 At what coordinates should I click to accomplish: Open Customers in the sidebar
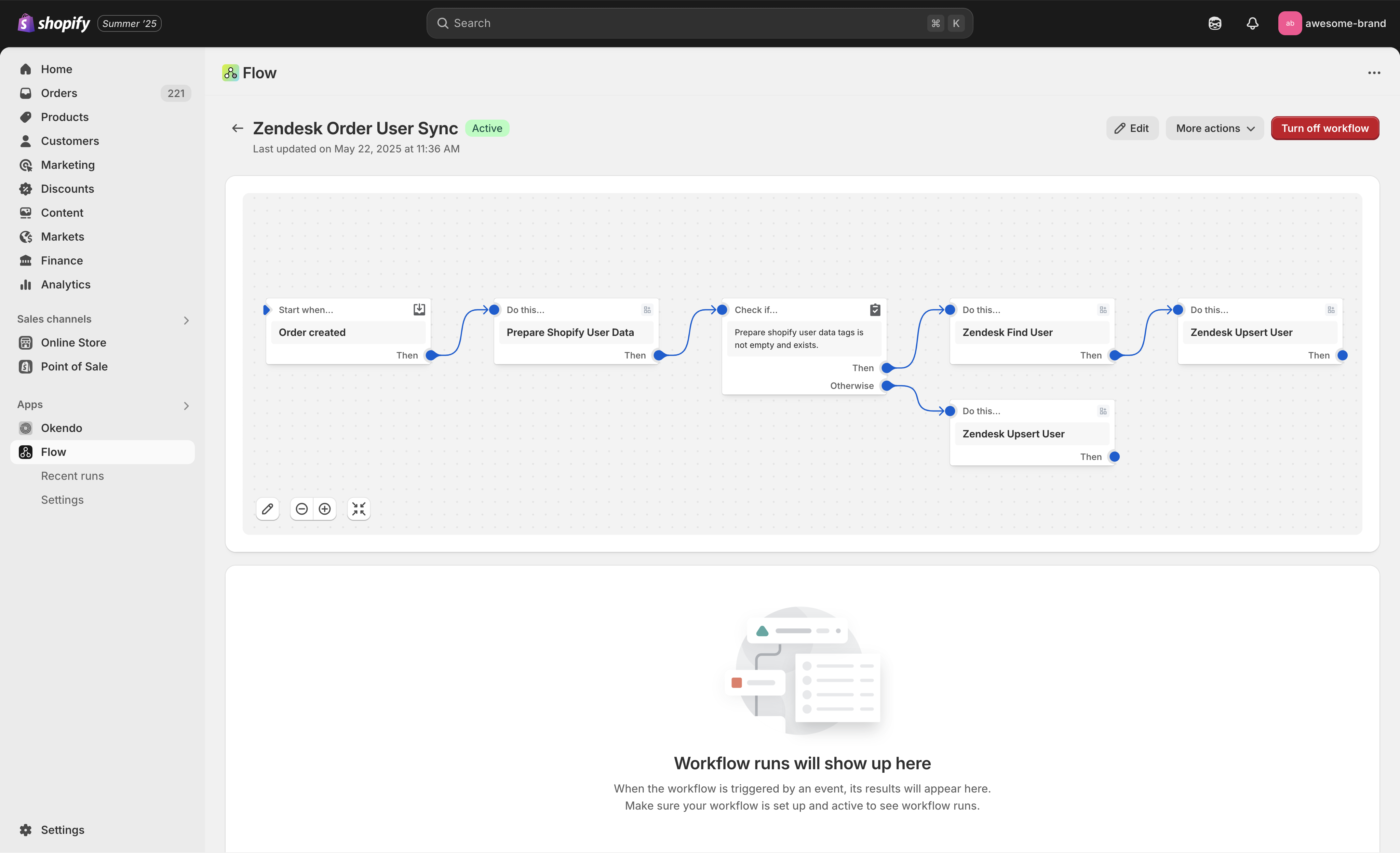[102, 141]
